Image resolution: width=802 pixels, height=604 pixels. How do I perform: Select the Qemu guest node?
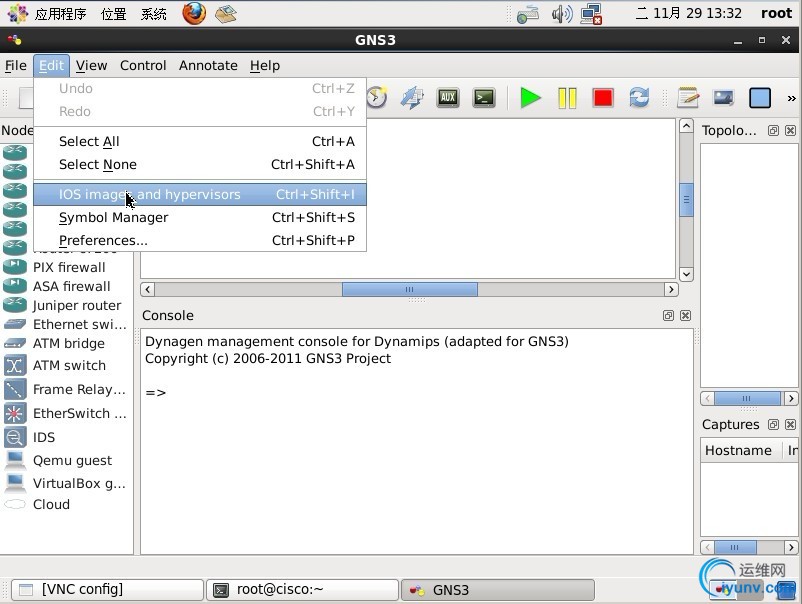pos(65,460)
